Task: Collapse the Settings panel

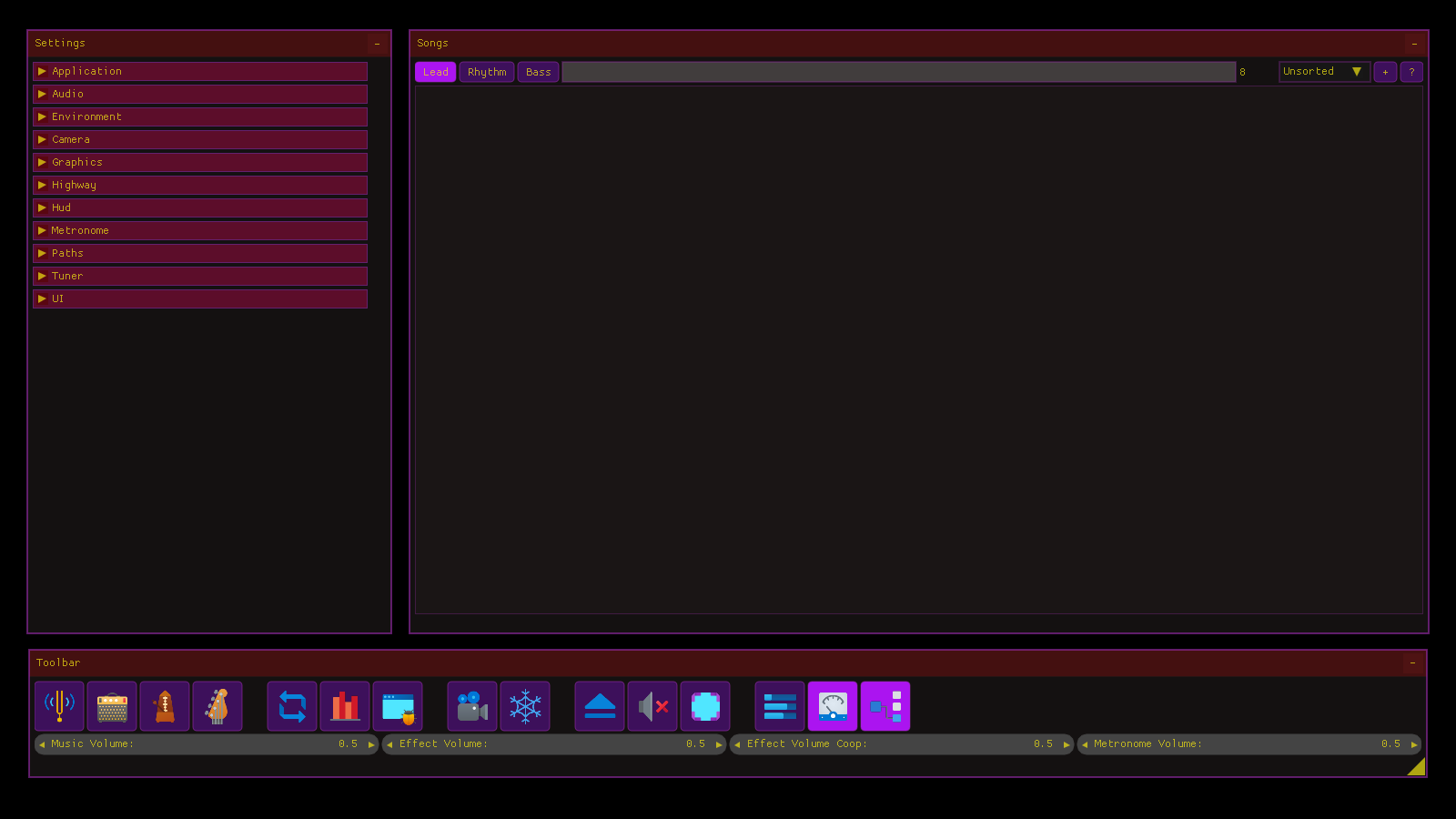Action: [377, 44]
